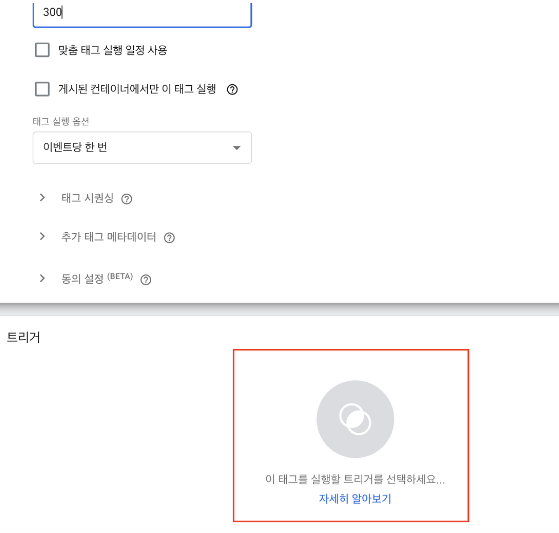This screenshot has height=533, width=559.
Task: Click the 동의 설정 label text
Action: [x=82, y=279]
